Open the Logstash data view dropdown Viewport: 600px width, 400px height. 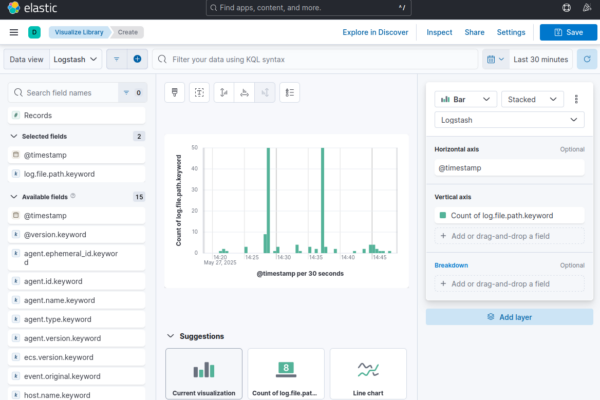(x=75, y=59)
